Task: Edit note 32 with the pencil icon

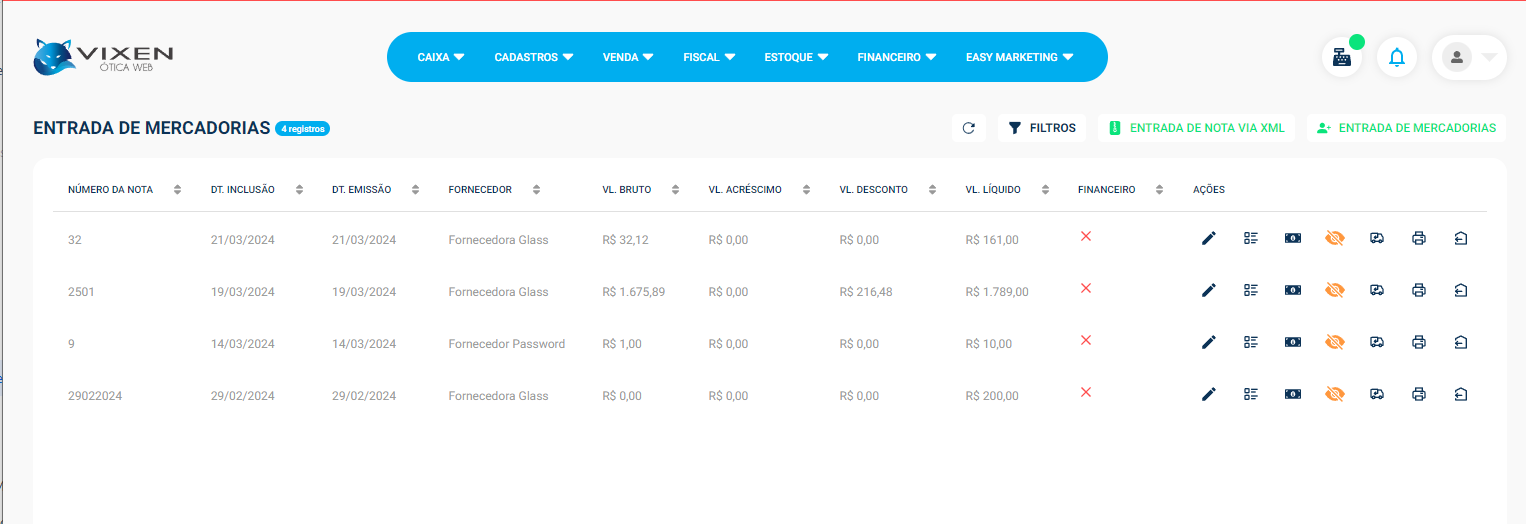Action: [1208, 238]
